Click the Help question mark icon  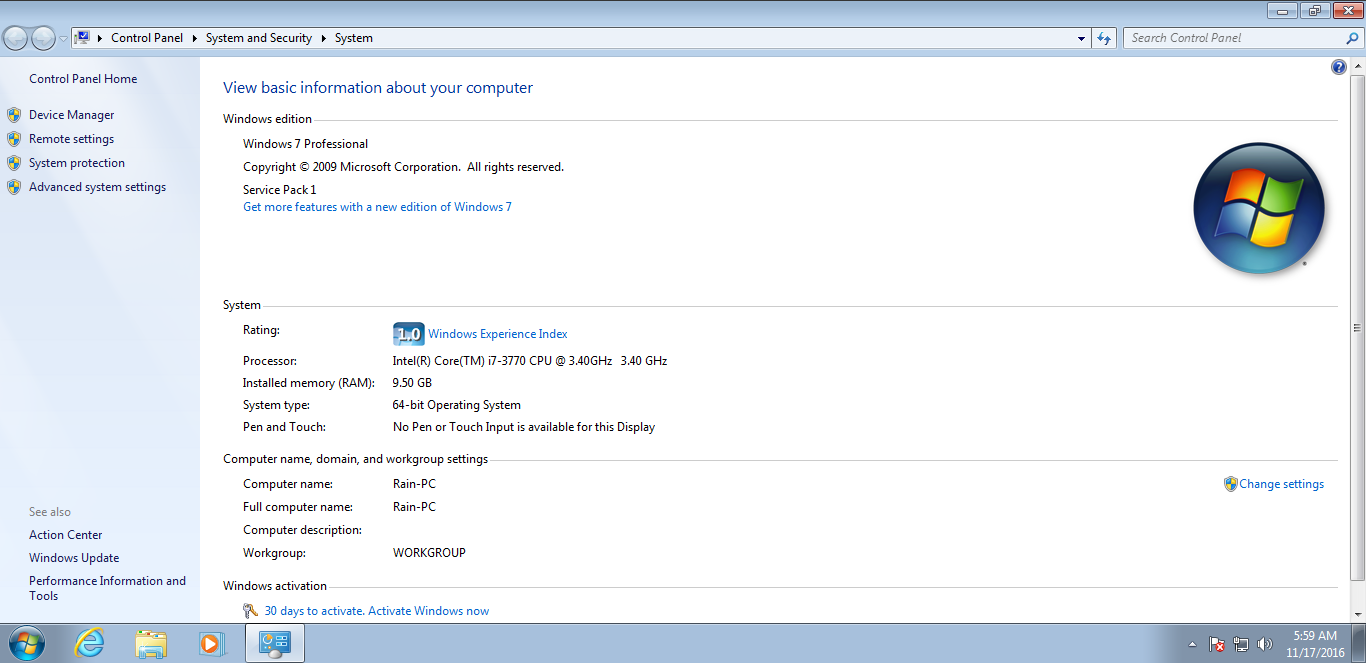tap(1339, 67)
